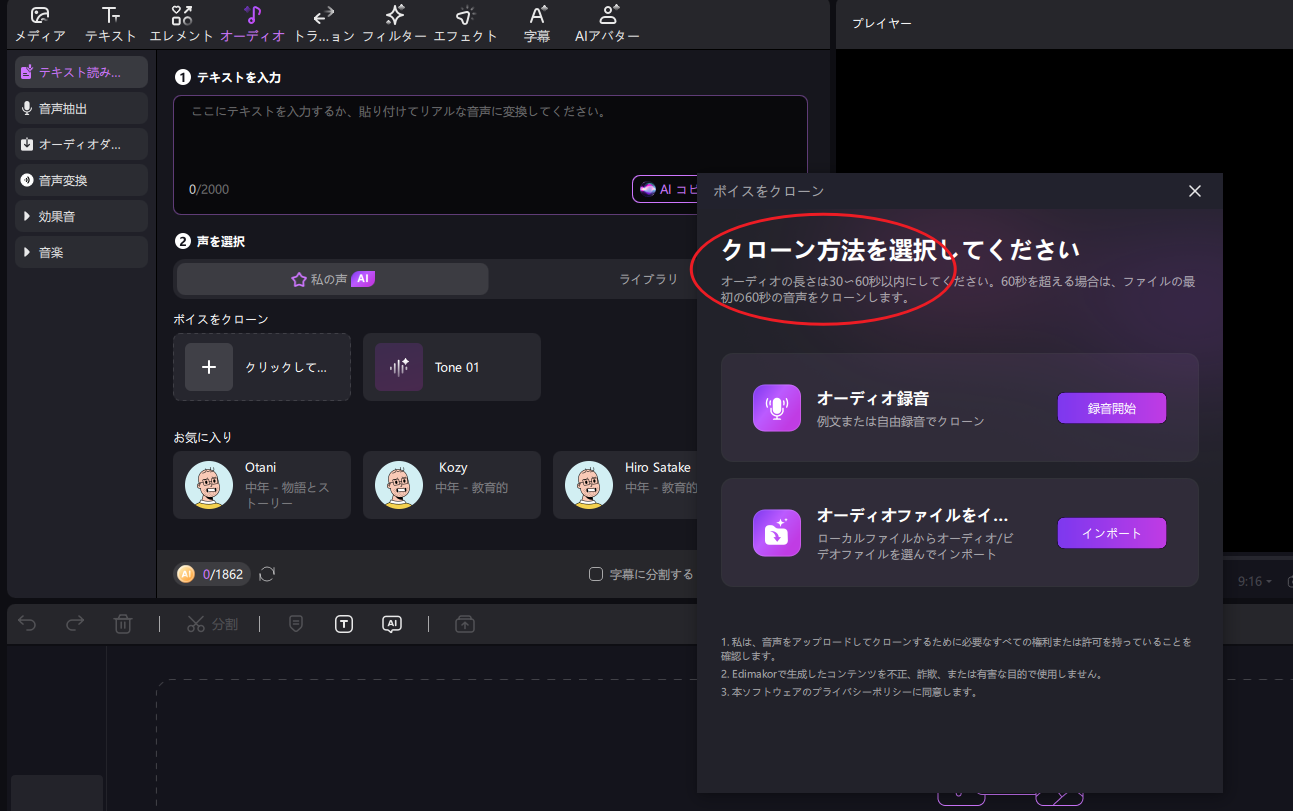This screenshot has height=811, width=1293.
Task: Select オーディオダウンロード sidebar item
Action: (x=81, y=144)
